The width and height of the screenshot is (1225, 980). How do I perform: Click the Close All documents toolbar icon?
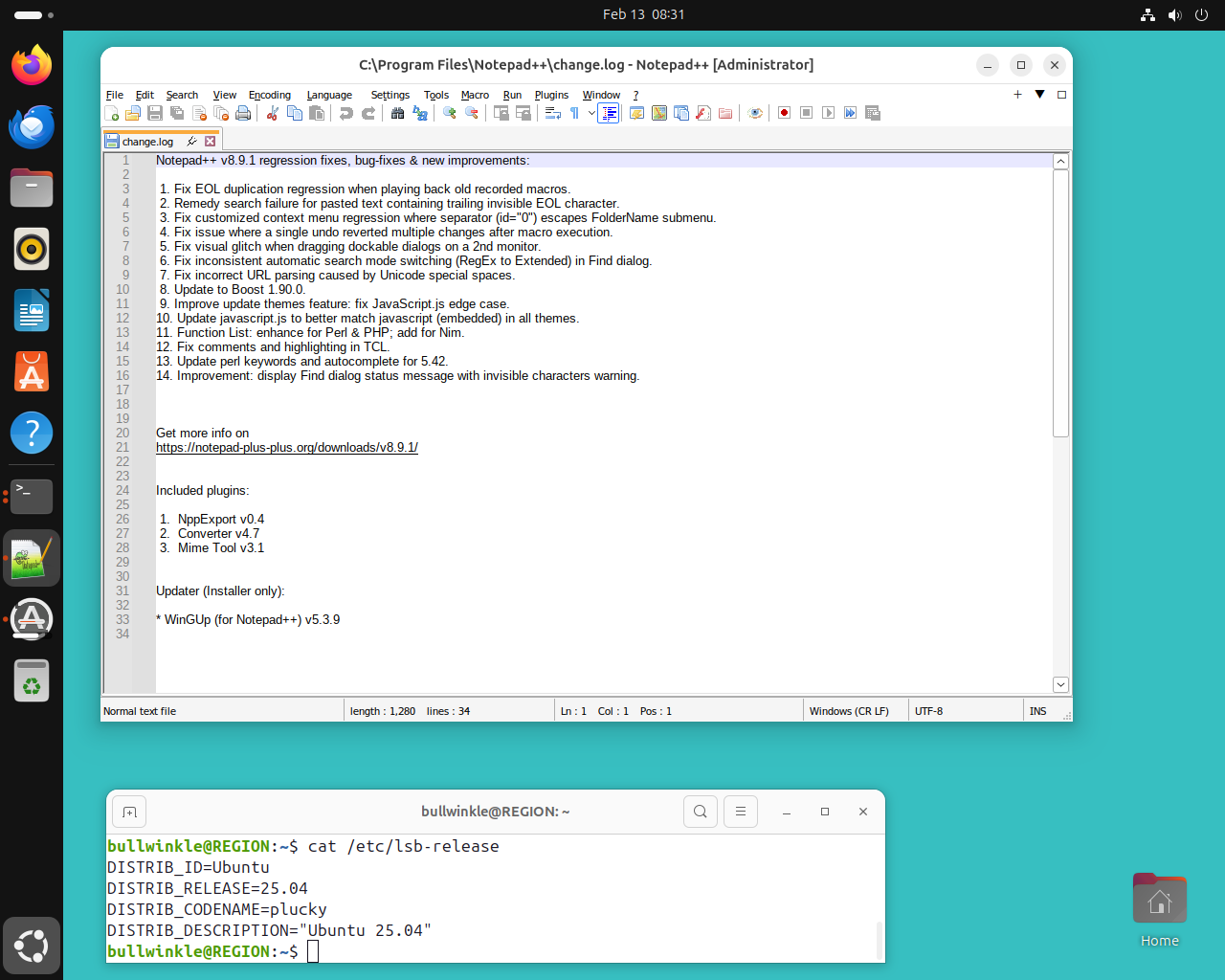[221, 113]
